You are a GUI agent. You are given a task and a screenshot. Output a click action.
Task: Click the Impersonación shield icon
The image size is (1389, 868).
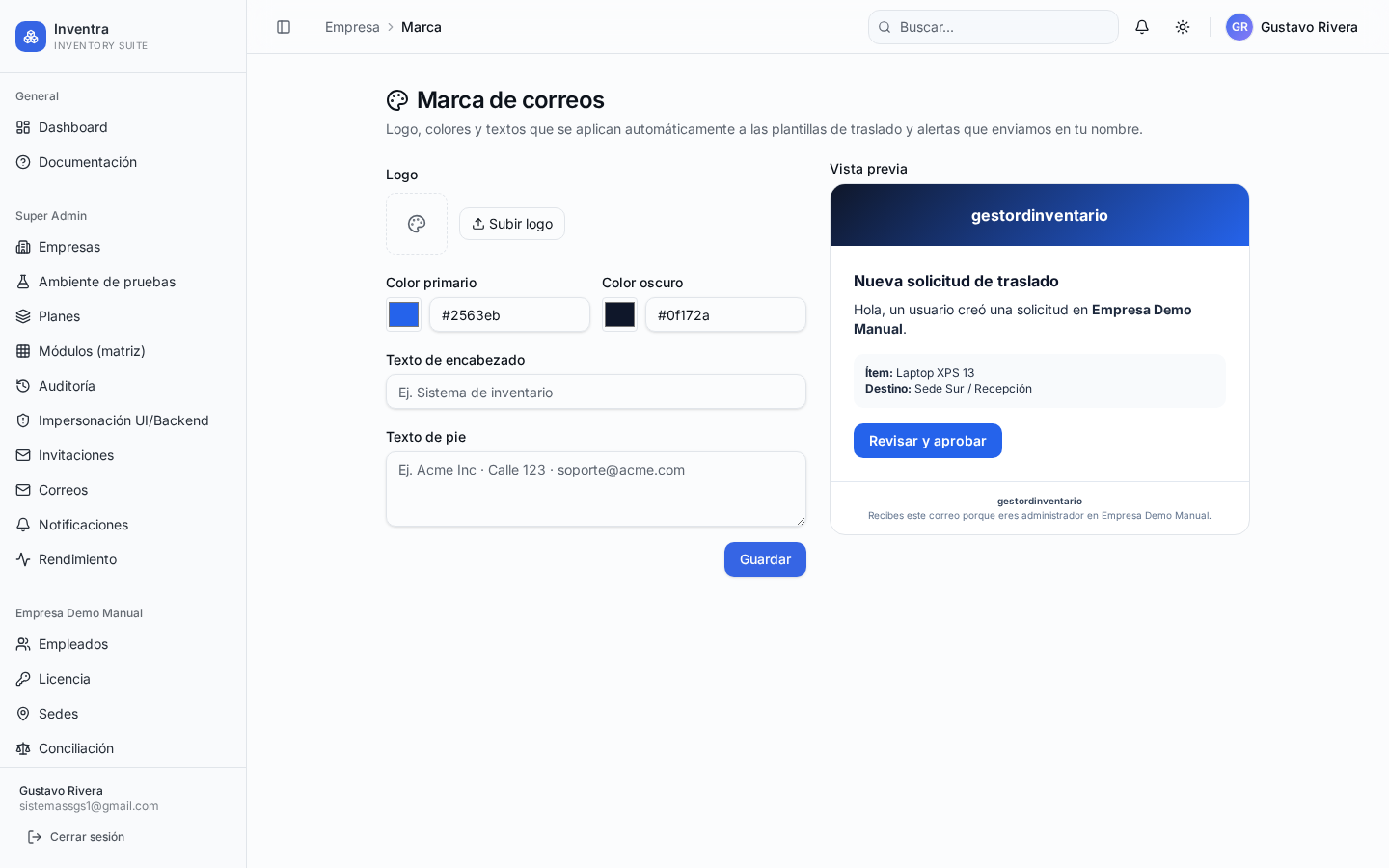pos(23,420)
